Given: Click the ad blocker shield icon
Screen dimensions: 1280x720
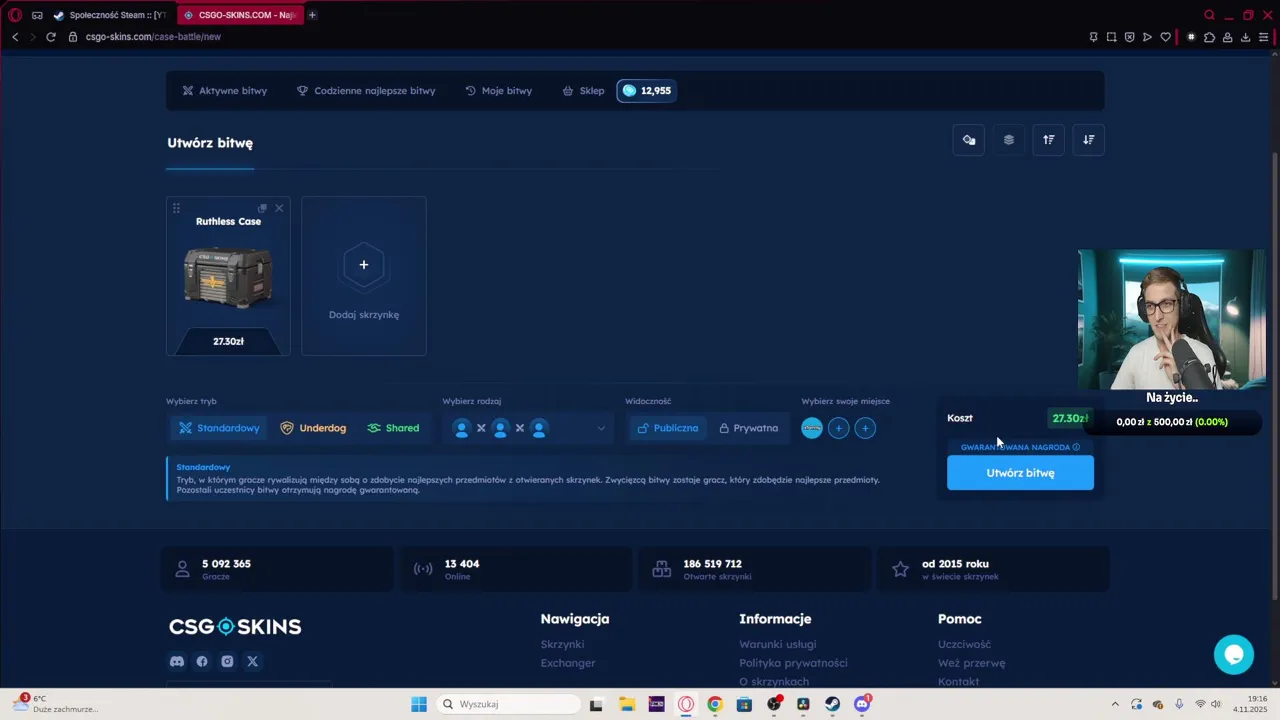Looking at the screenshot, I should pyautogui.click(x=1129, y=37).
